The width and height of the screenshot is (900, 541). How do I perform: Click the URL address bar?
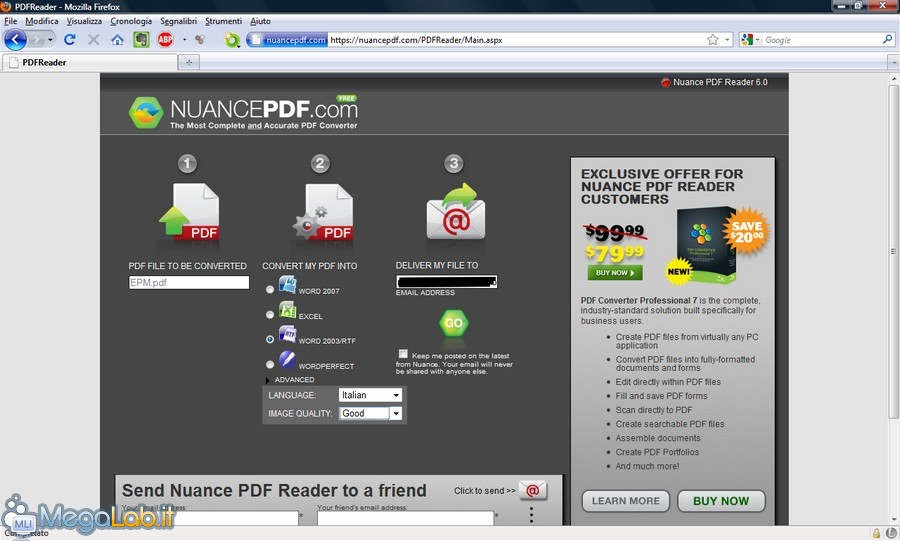[517, 40]
